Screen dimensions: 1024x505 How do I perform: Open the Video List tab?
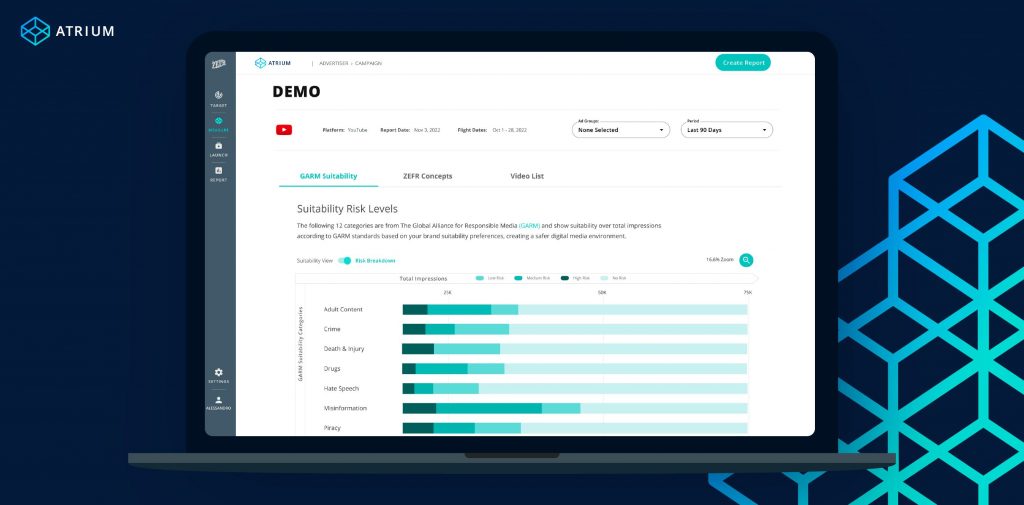click(527, 176)
